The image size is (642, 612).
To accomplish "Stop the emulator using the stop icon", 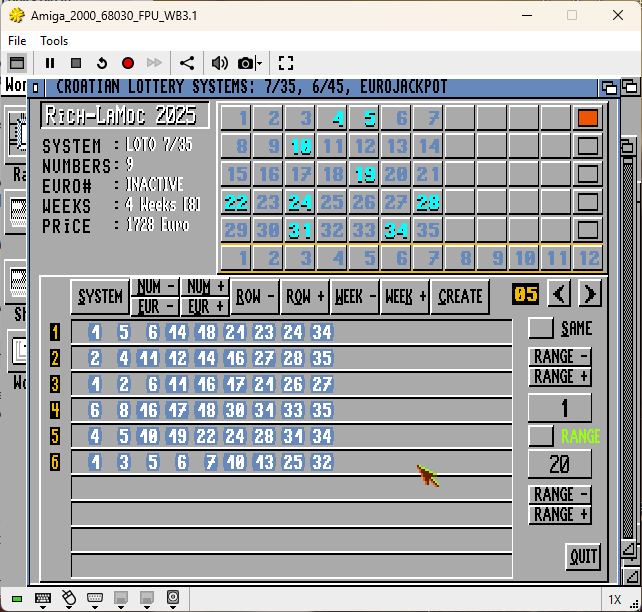I will point(76,63).
